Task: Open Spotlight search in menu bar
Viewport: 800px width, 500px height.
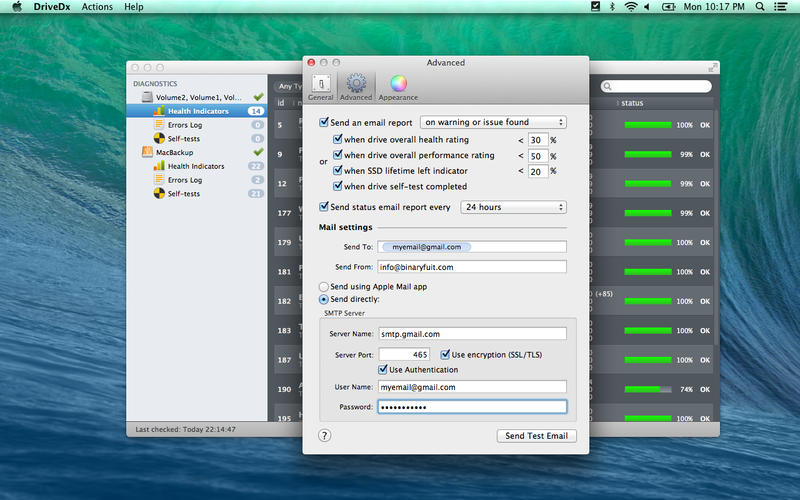Action: coord(760,7)
